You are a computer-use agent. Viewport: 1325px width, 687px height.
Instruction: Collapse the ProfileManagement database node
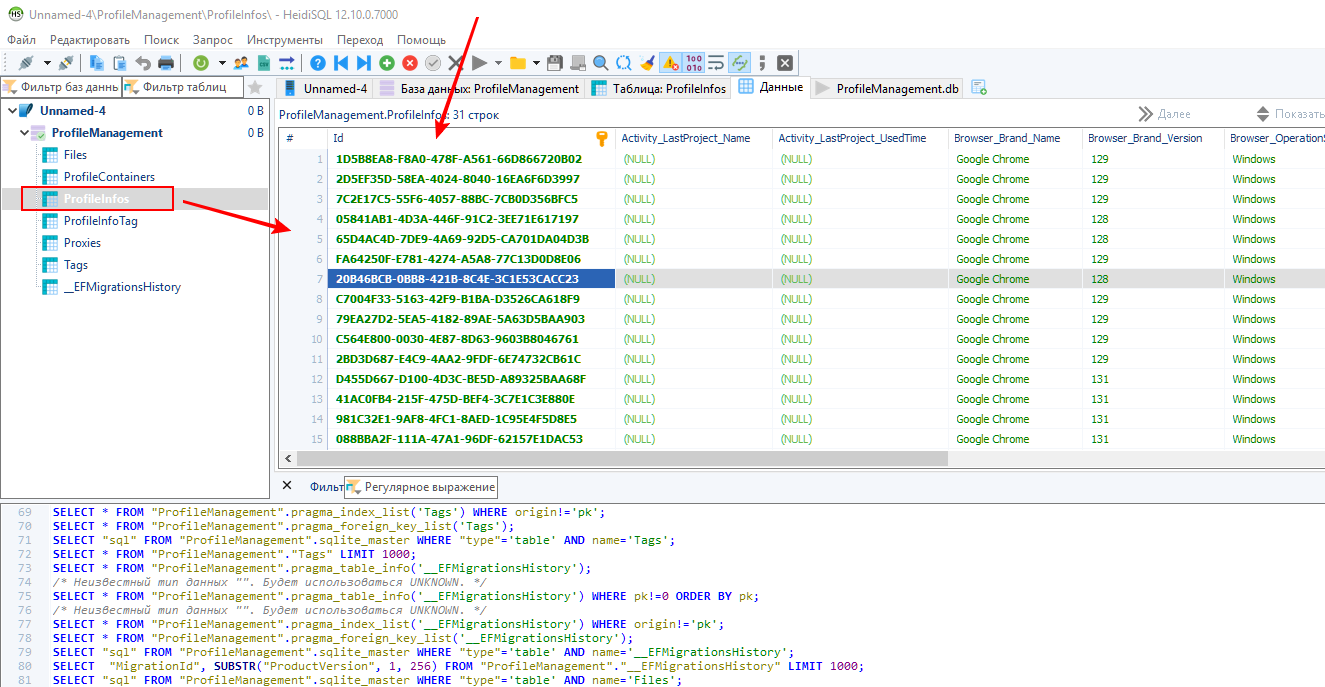pos(24,133)
